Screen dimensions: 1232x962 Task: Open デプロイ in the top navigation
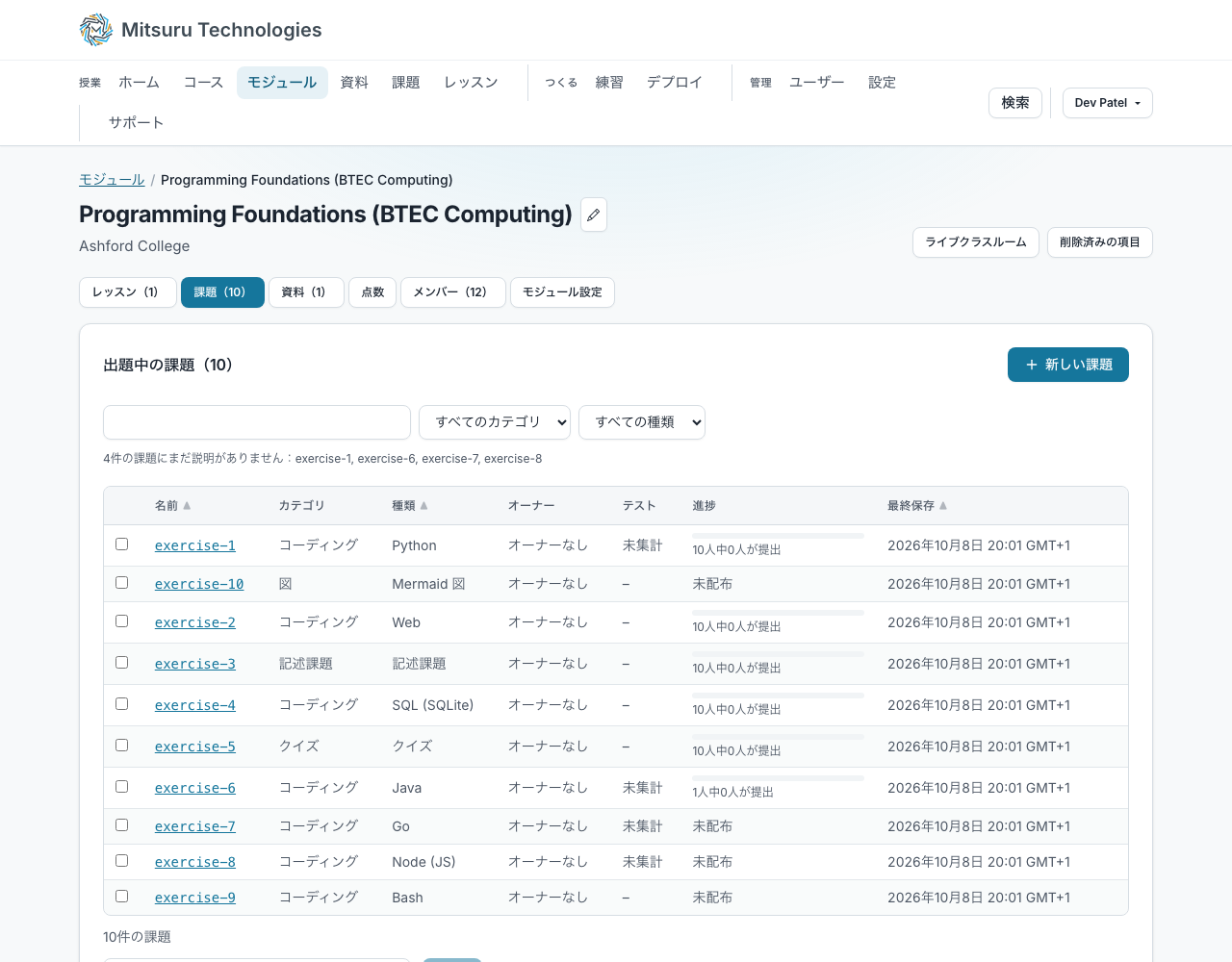[675, 83]
